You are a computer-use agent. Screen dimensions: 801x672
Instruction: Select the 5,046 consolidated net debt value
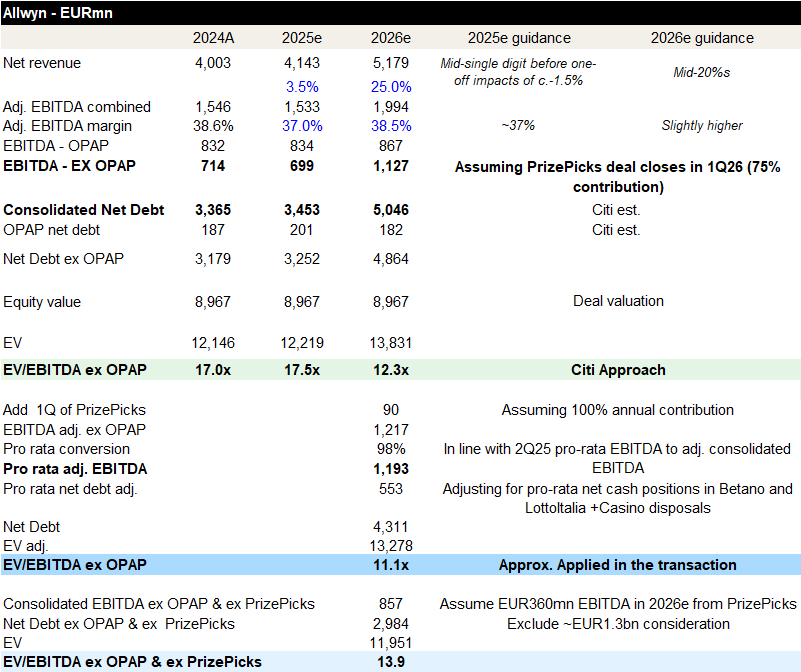[392, 210]
